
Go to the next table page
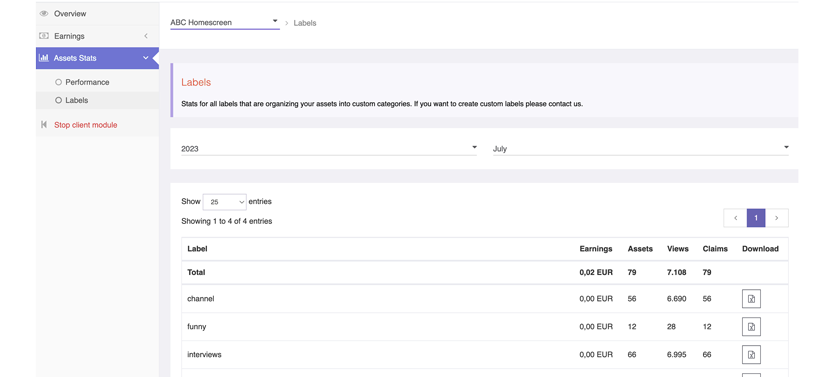tap(777, 218)
